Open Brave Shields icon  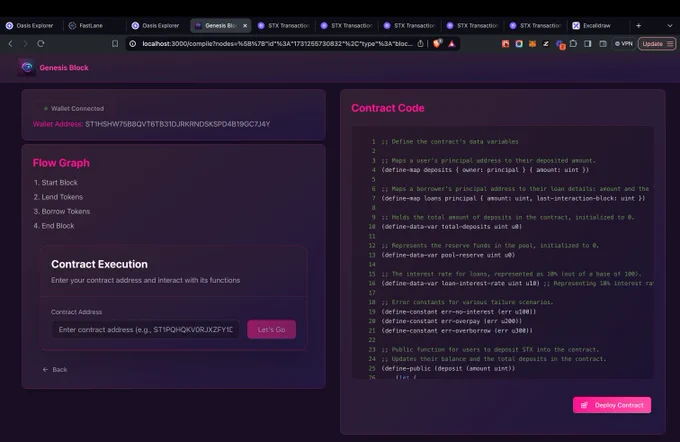[437, 43]
